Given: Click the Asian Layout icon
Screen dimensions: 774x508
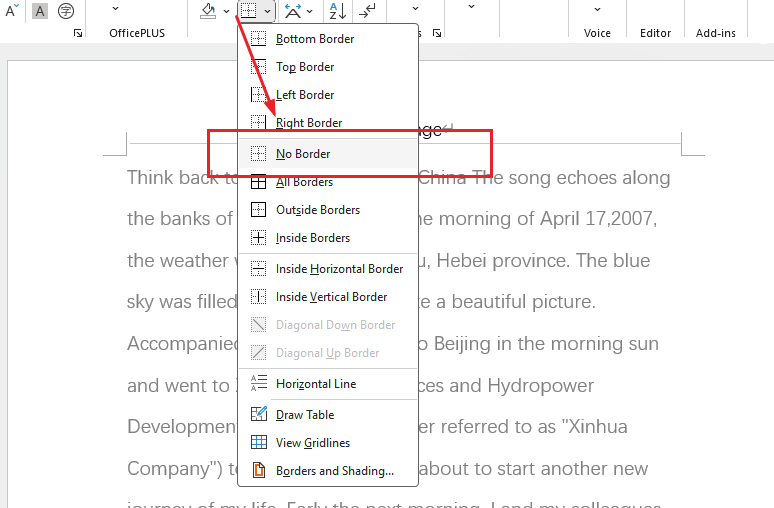Looking at the screenshot, I should 293,11.
